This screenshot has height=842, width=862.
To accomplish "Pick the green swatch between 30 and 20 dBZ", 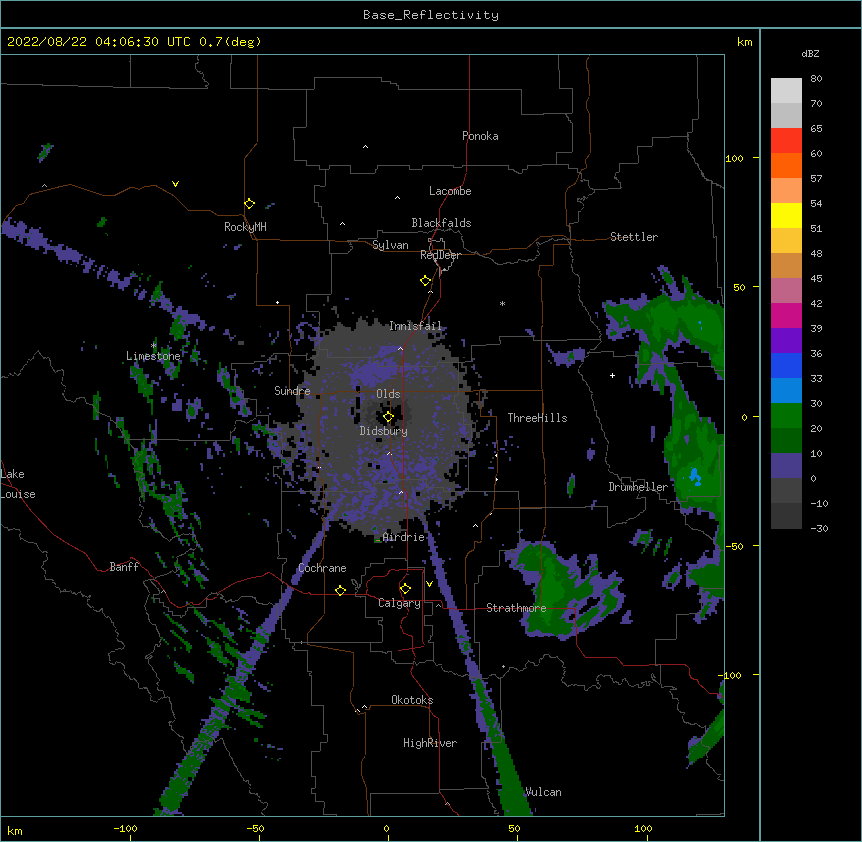I will (786, 416).
